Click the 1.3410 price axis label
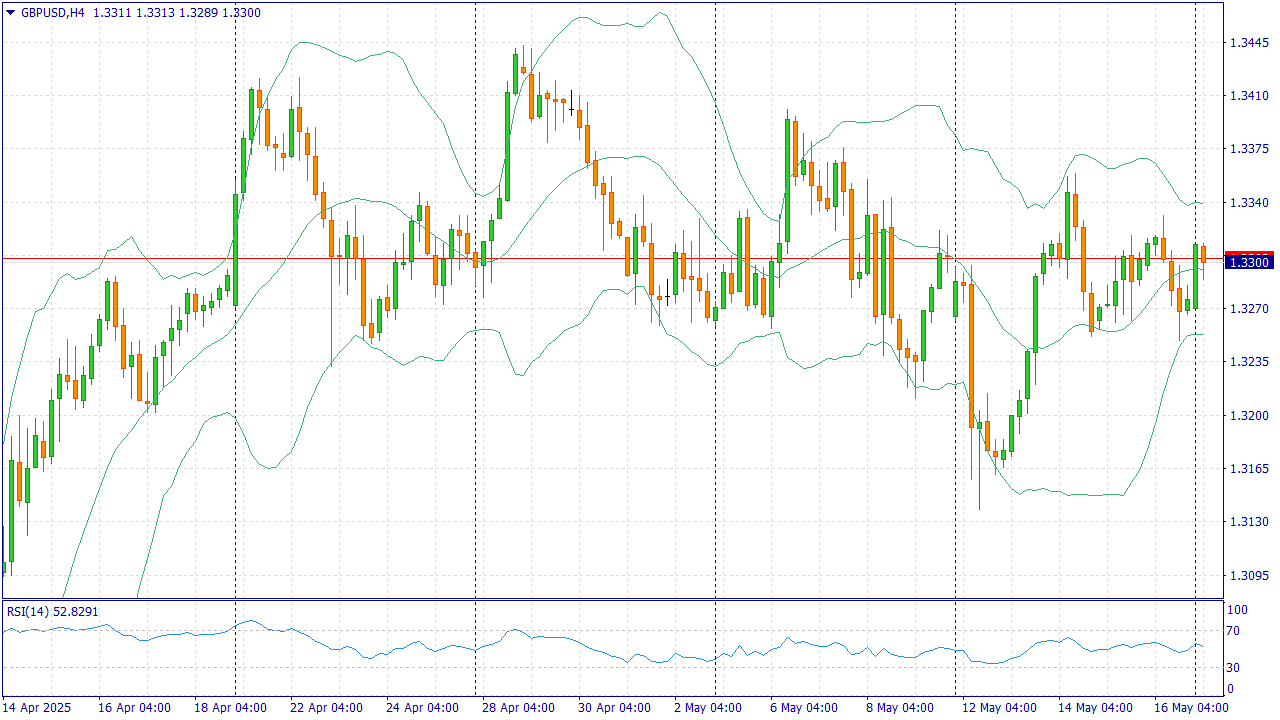 click(x=1248, y=97)
